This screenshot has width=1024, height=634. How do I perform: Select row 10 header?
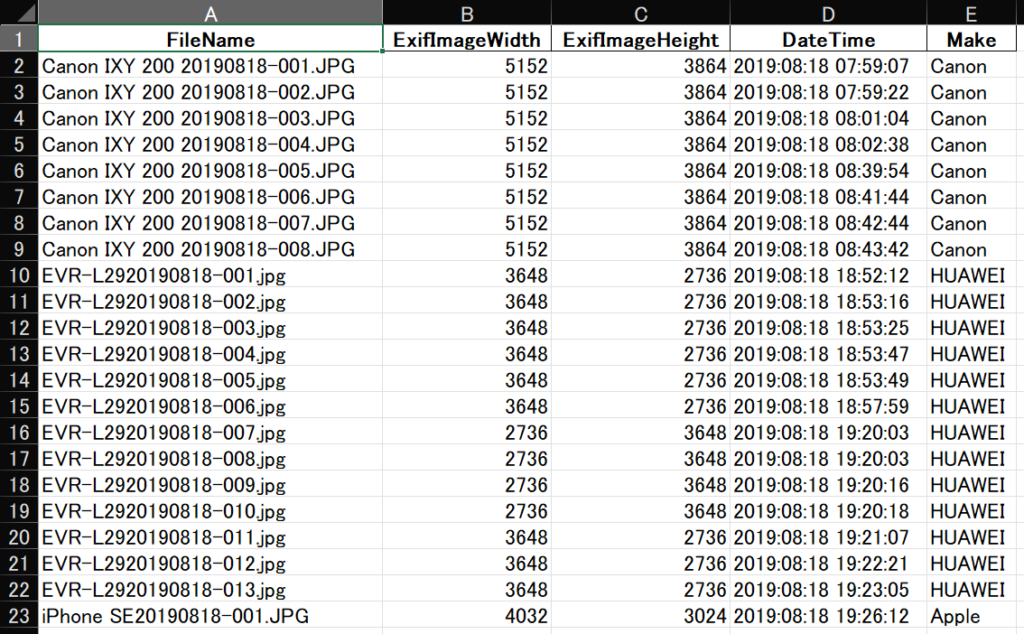(19, 275)
